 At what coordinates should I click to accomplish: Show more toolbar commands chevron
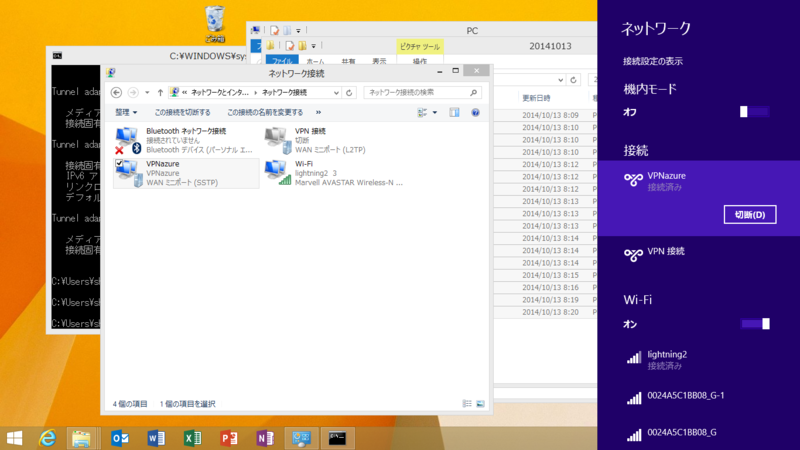318,112
